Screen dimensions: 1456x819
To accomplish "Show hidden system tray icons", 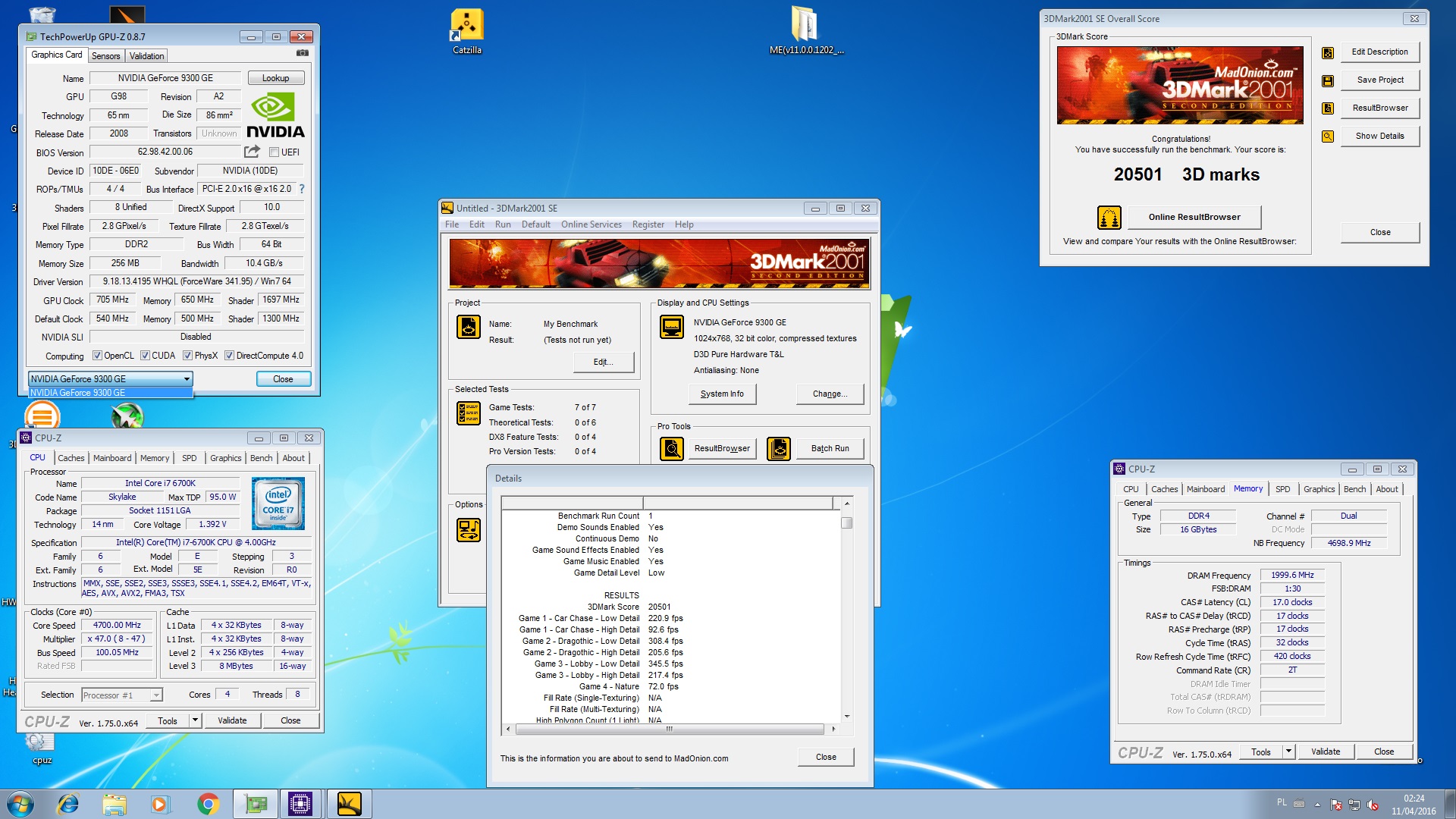I will coord(1317,804).
